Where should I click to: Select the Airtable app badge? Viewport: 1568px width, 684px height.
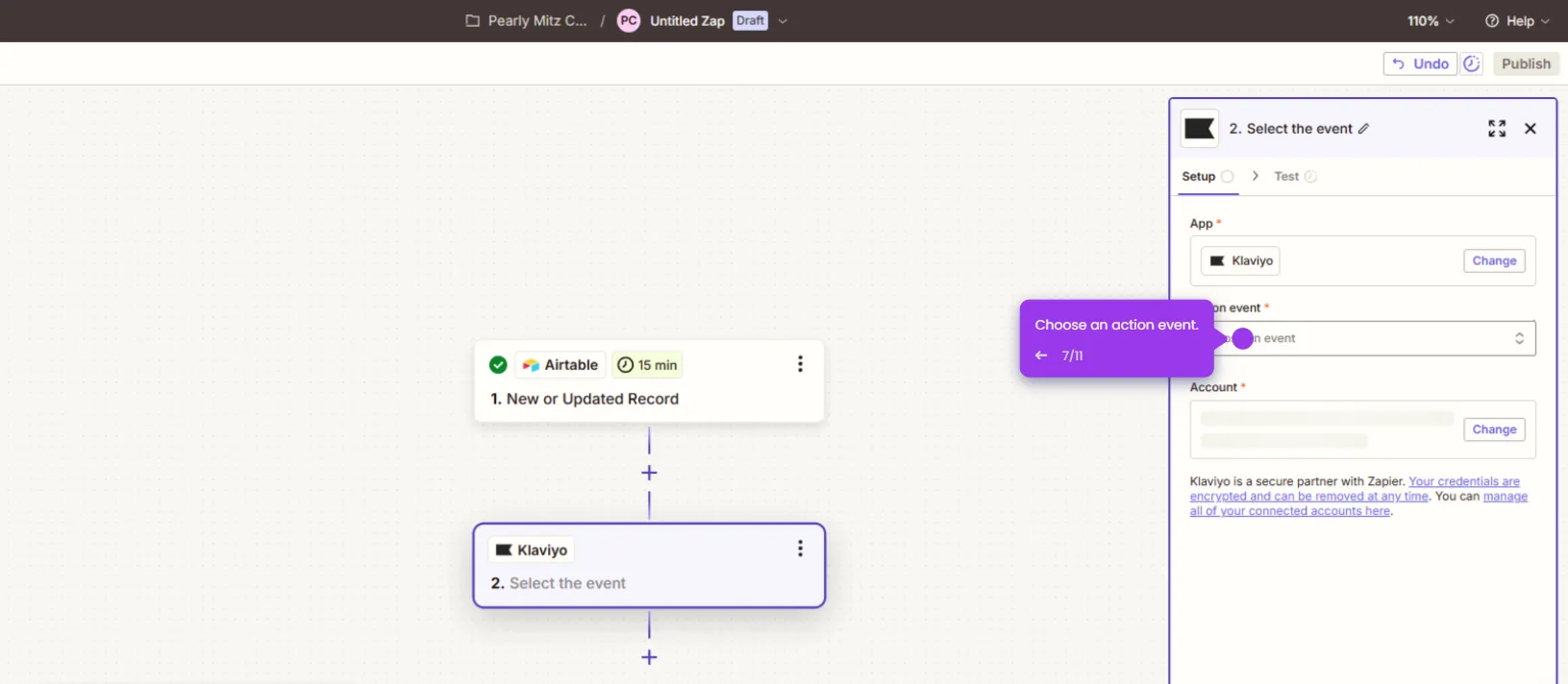[560, 365]
